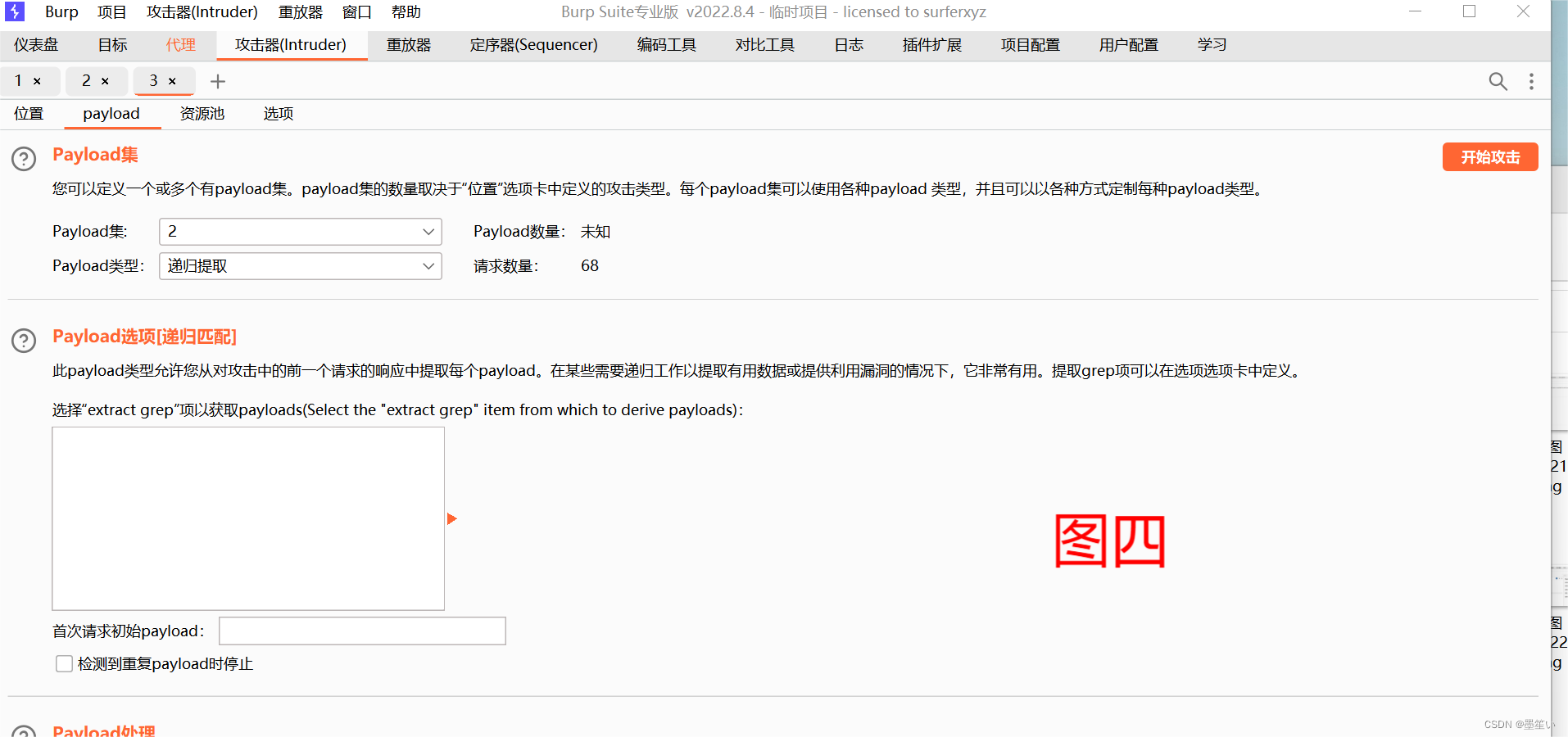This screenshot has width=1568, height=737.
Task: Switch to the 位置 sub-tab
Action: click(x=29, y=114)
